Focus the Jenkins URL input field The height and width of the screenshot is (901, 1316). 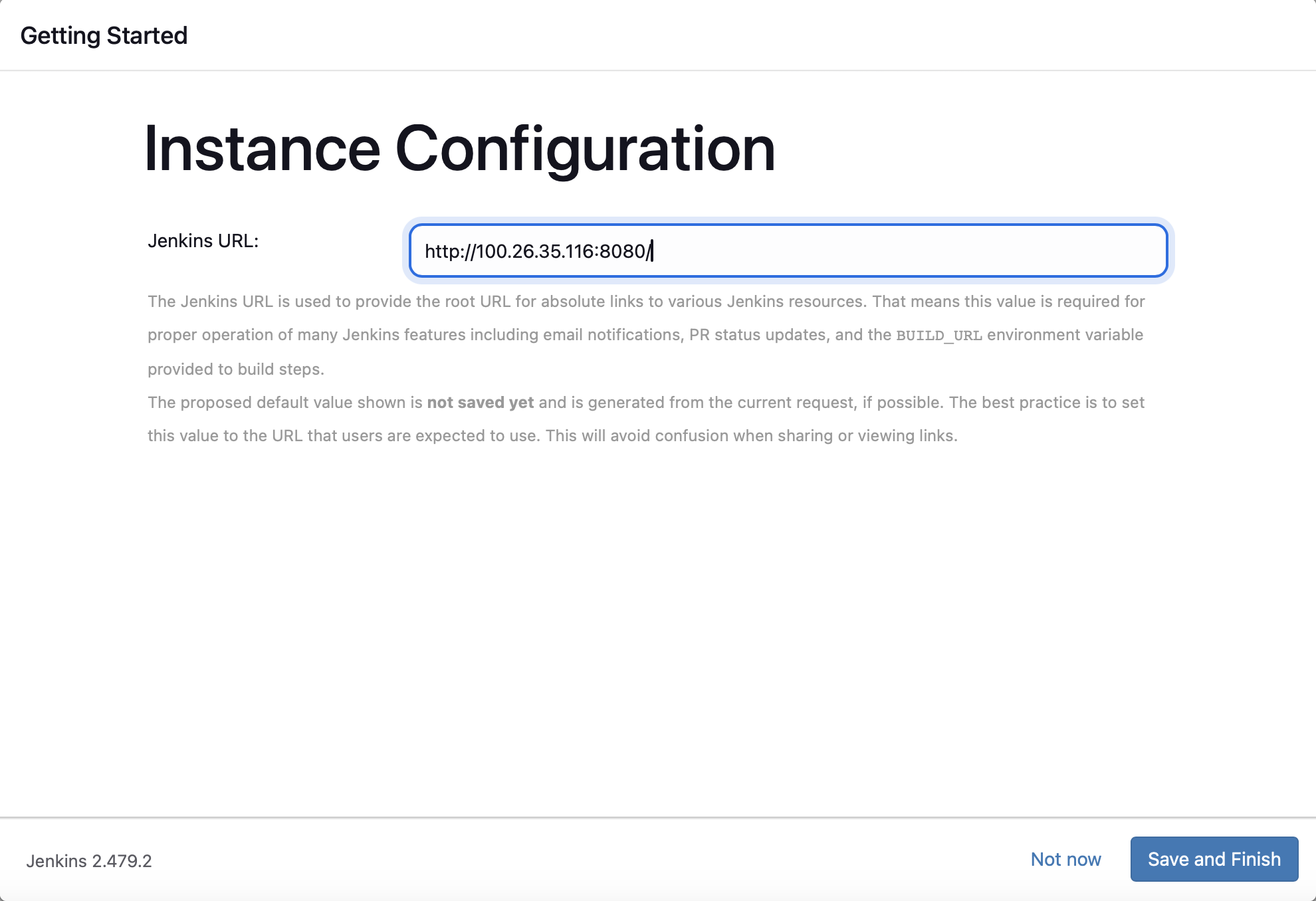[788, 251]
